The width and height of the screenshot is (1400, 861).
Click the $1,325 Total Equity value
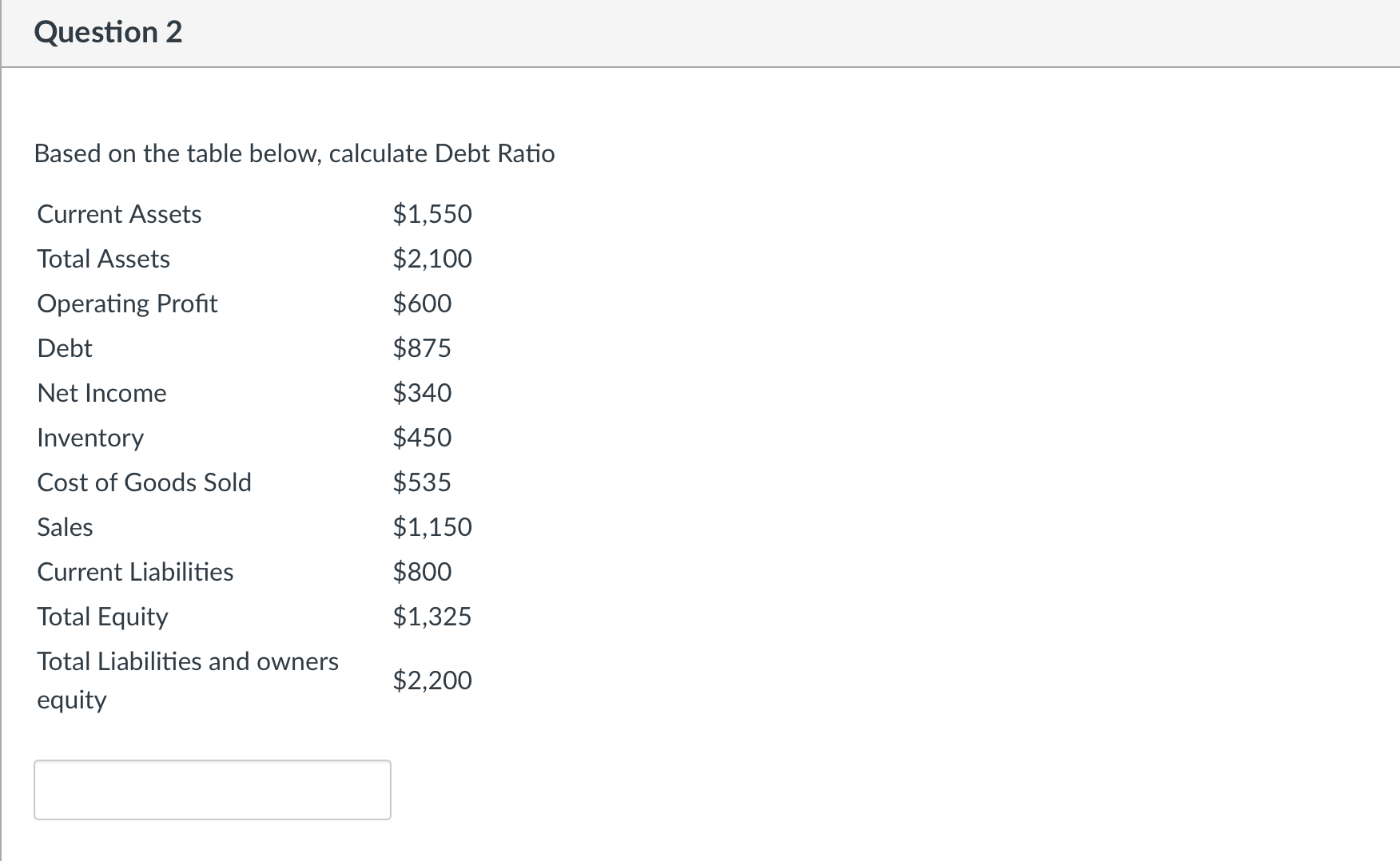[x=432, y=616]
